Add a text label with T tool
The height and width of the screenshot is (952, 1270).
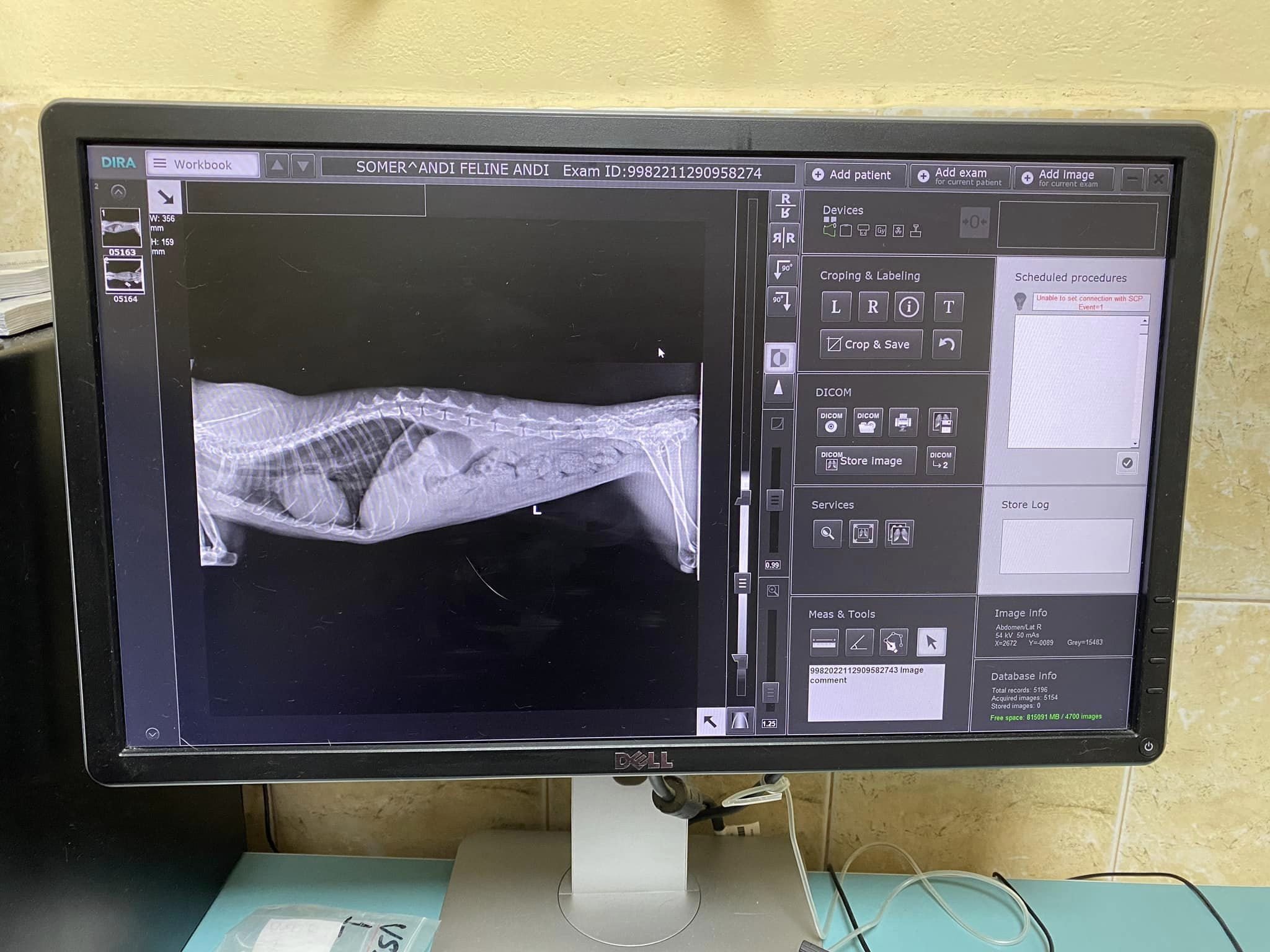pyautogui.click(x=948, y=307)
